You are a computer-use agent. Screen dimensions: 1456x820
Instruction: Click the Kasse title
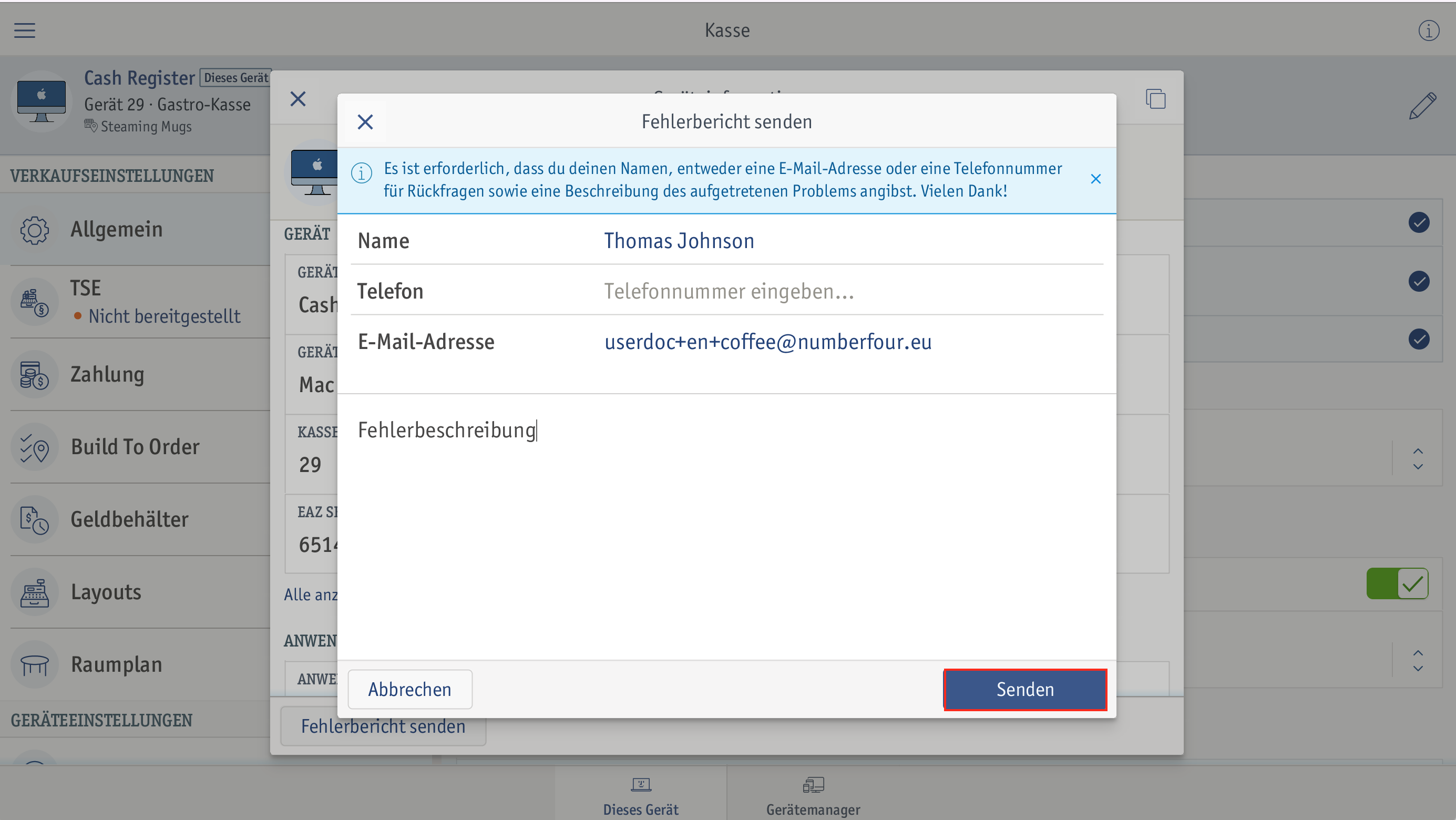pyautogui.click(x=727, y=30)
